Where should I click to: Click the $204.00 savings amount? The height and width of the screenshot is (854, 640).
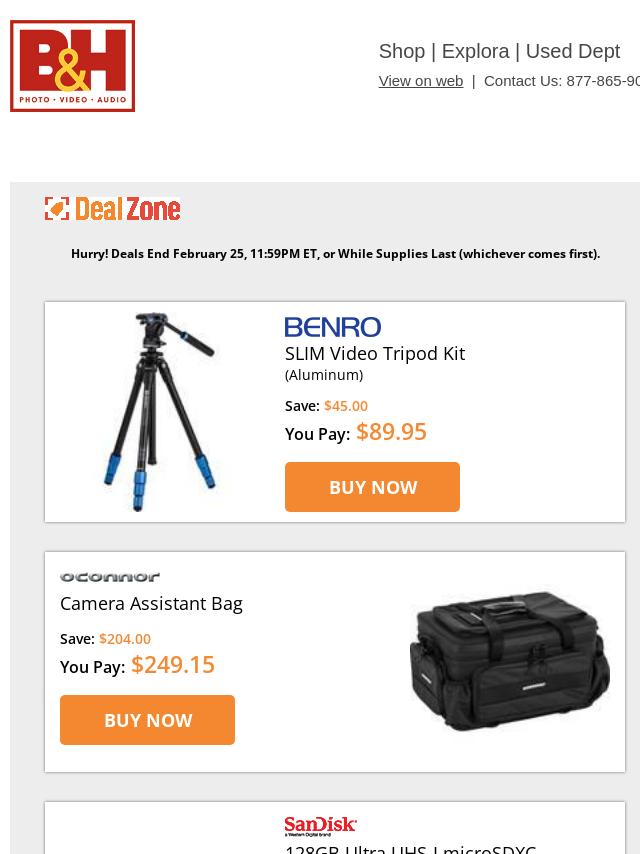[x=125, y=639]
